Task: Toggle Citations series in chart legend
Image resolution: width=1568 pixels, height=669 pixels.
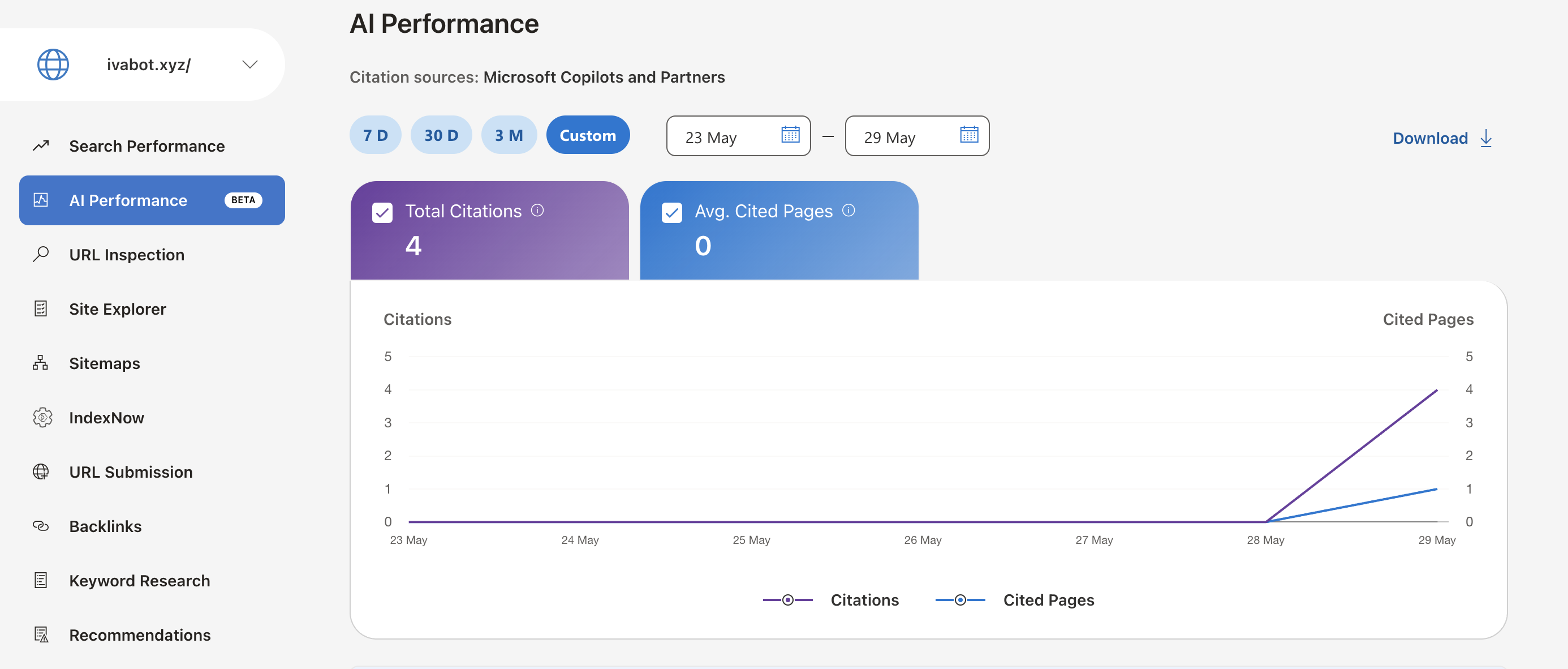Action: point(832,600)
